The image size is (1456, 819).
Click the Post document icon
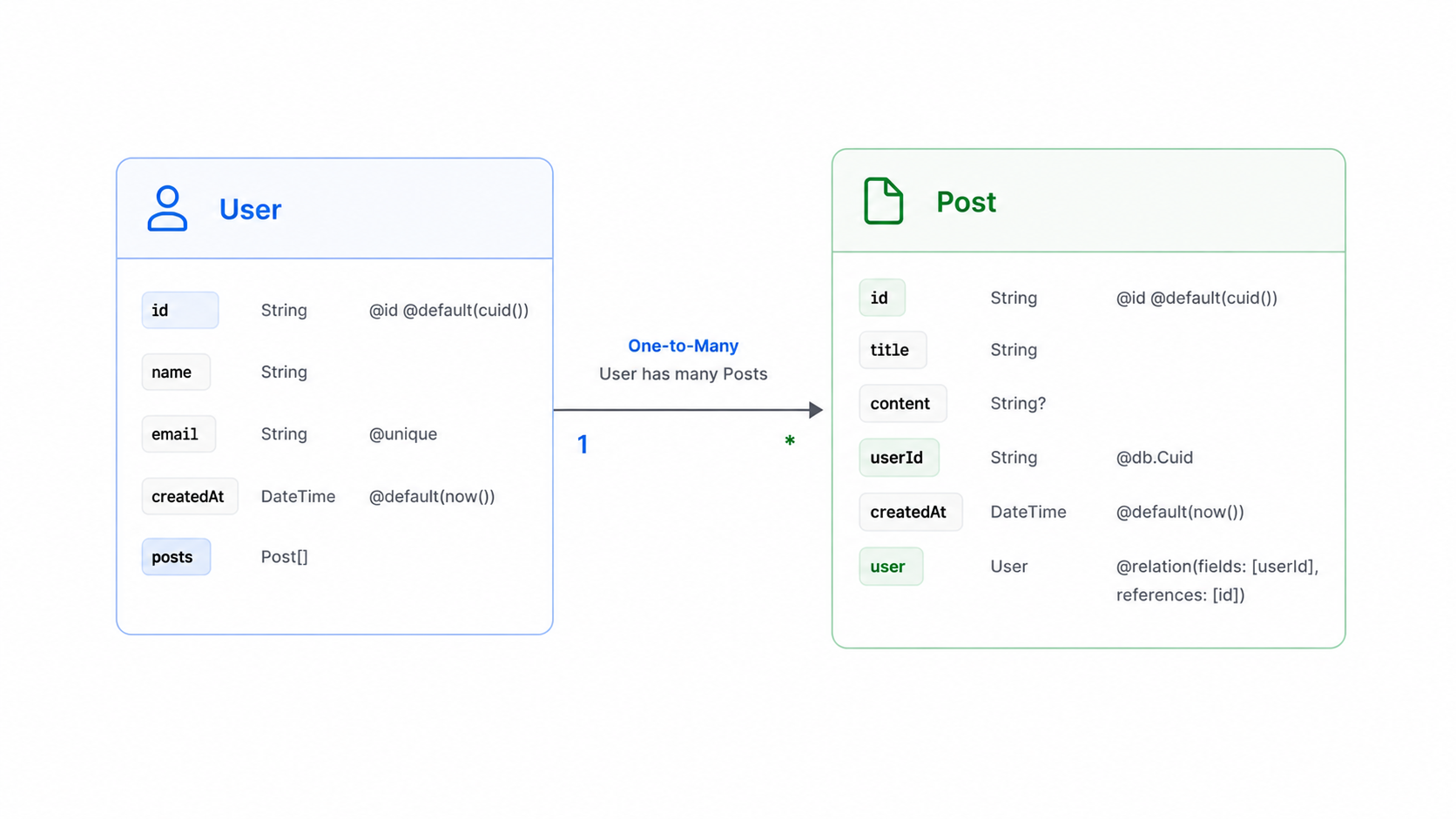(883, 201)
